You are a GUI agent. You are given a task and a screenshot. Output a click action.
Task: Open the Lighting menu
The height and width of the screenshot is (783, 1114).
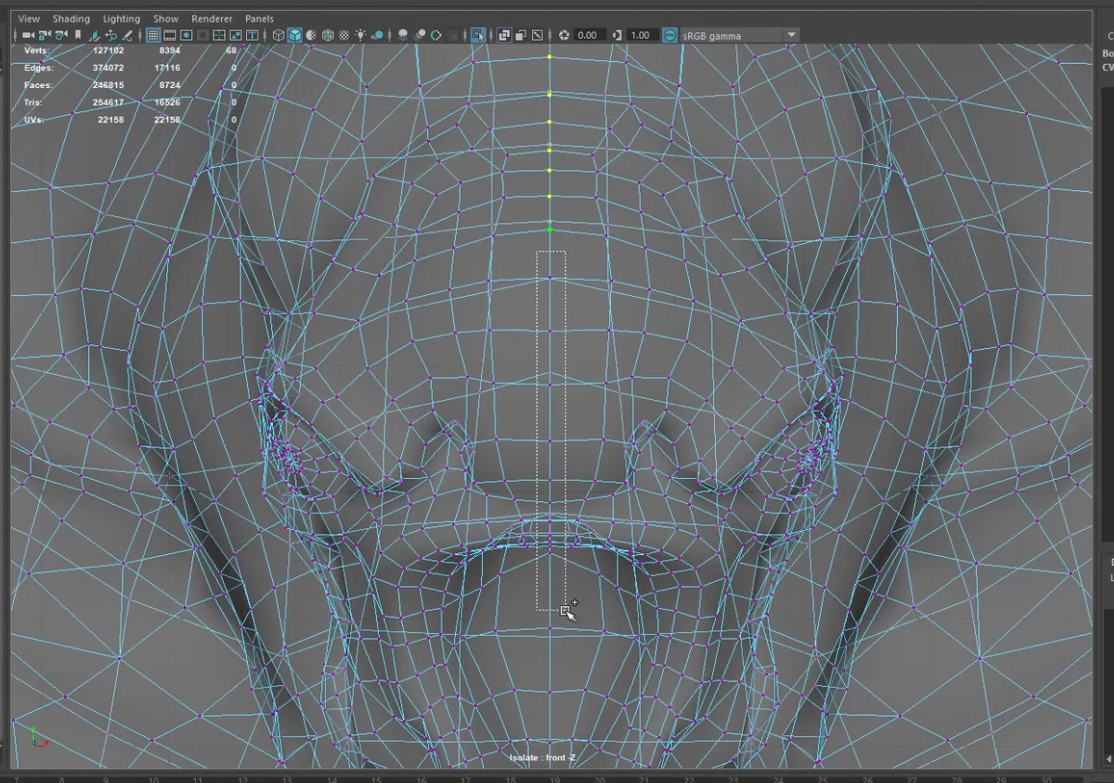[x=121, y=19]
